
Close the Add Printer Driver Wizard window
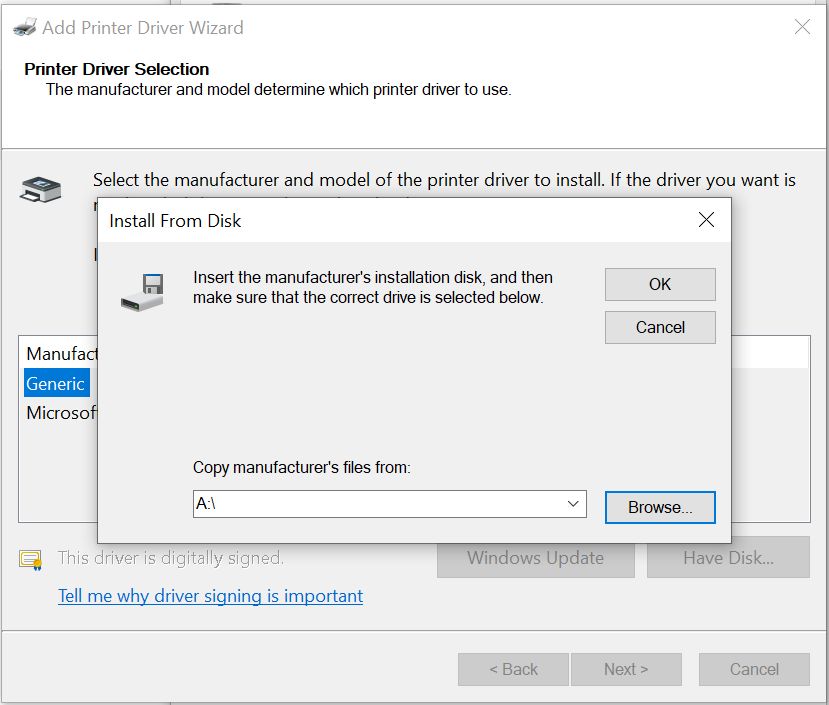tap(802, 27)
